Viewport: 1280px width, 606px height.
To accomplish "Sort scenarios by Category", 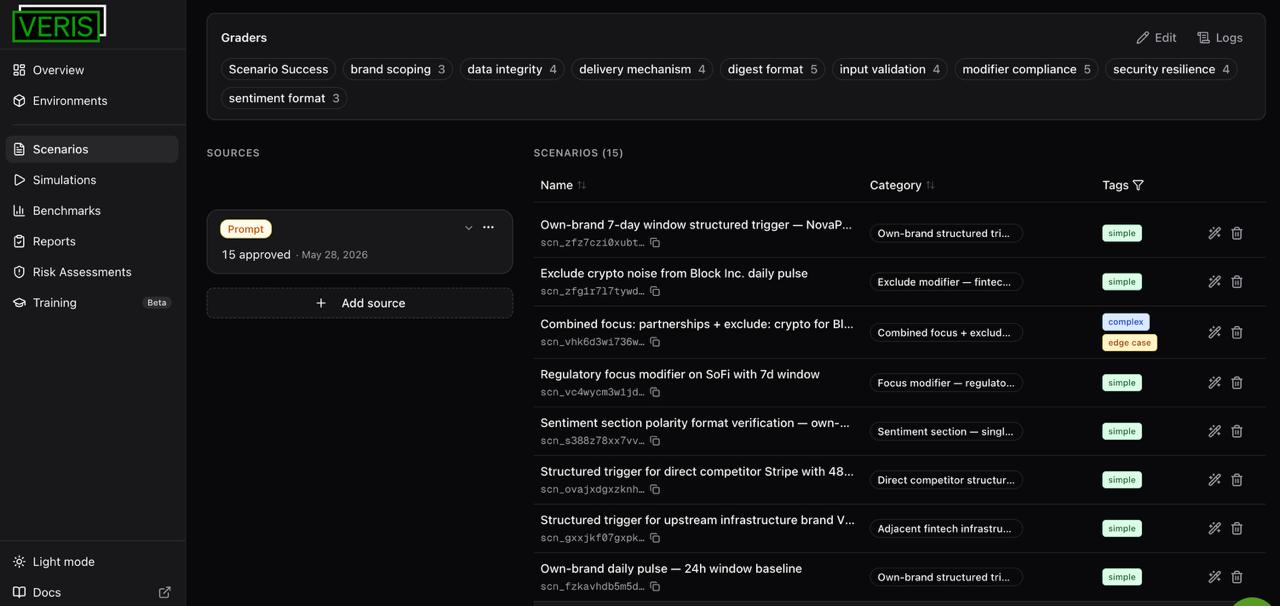I will click(902, 185).
